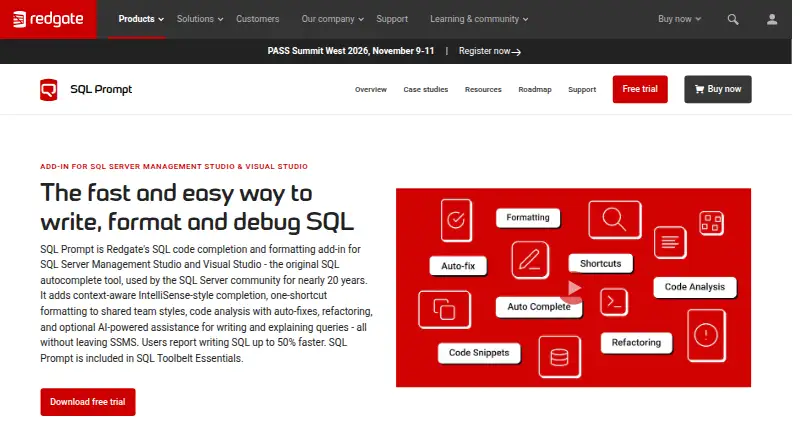Click the Refactoring label in video
This screenshot has height=440, width=800.
pyautogui.click(x=636, y=343)
